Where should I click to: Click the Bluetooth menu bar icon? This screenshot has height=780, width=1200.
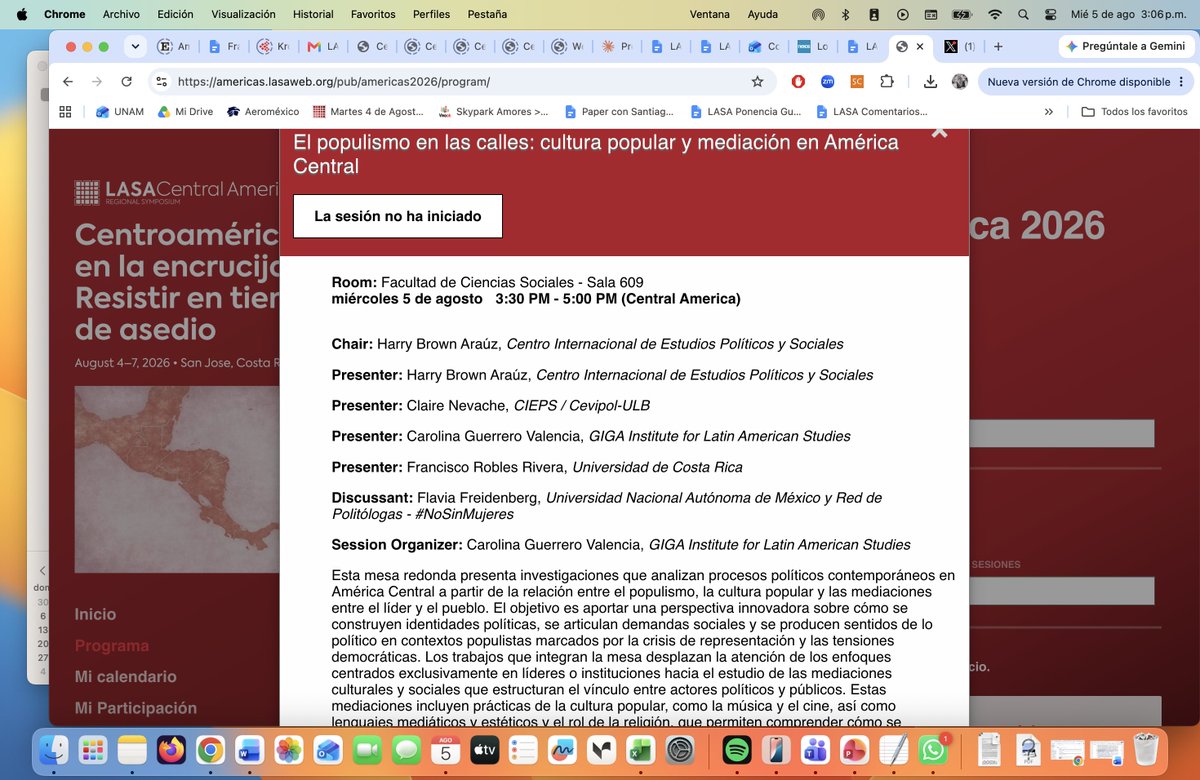coord(845,14)
